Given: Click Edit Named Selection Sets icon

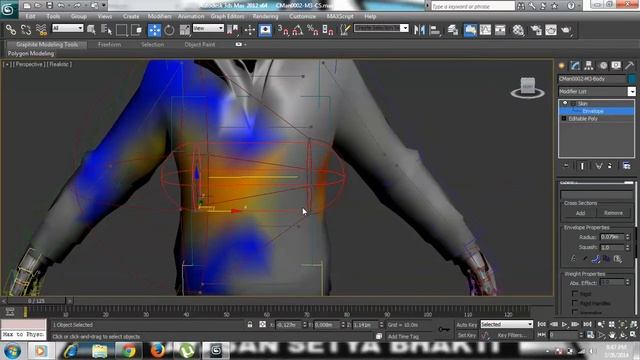Looking at the screenshot, I should pyautogui.click(x=345, y=30).
